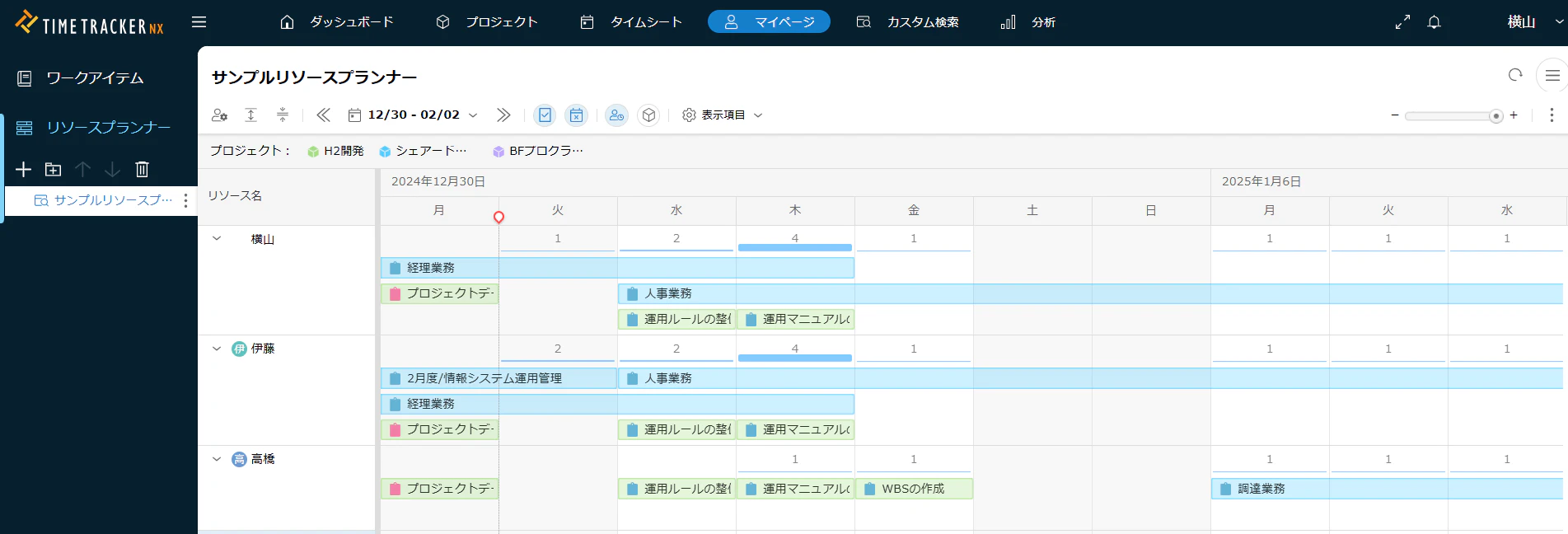Click the 高橋 avatar icon
1568x534 pixels.
pyautogui.click(x=239, y=459)
